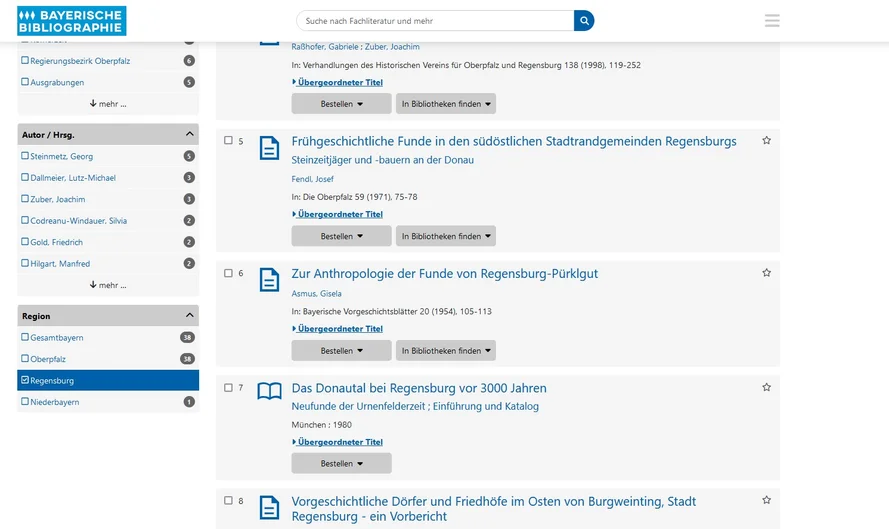This screenshot has height=529, width=889.
Task: Click author link Fendl, Josef
Action: click(x=312, y=179)
